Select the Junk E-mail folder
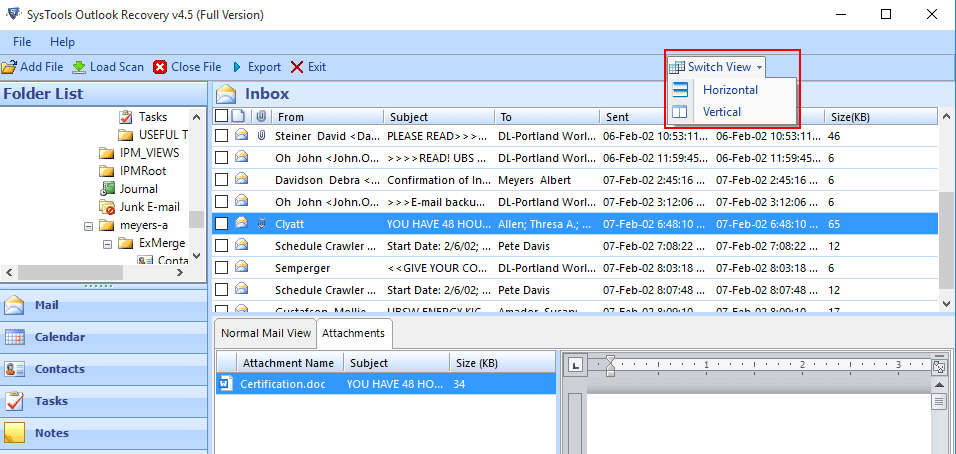 [x=149, y=207]
